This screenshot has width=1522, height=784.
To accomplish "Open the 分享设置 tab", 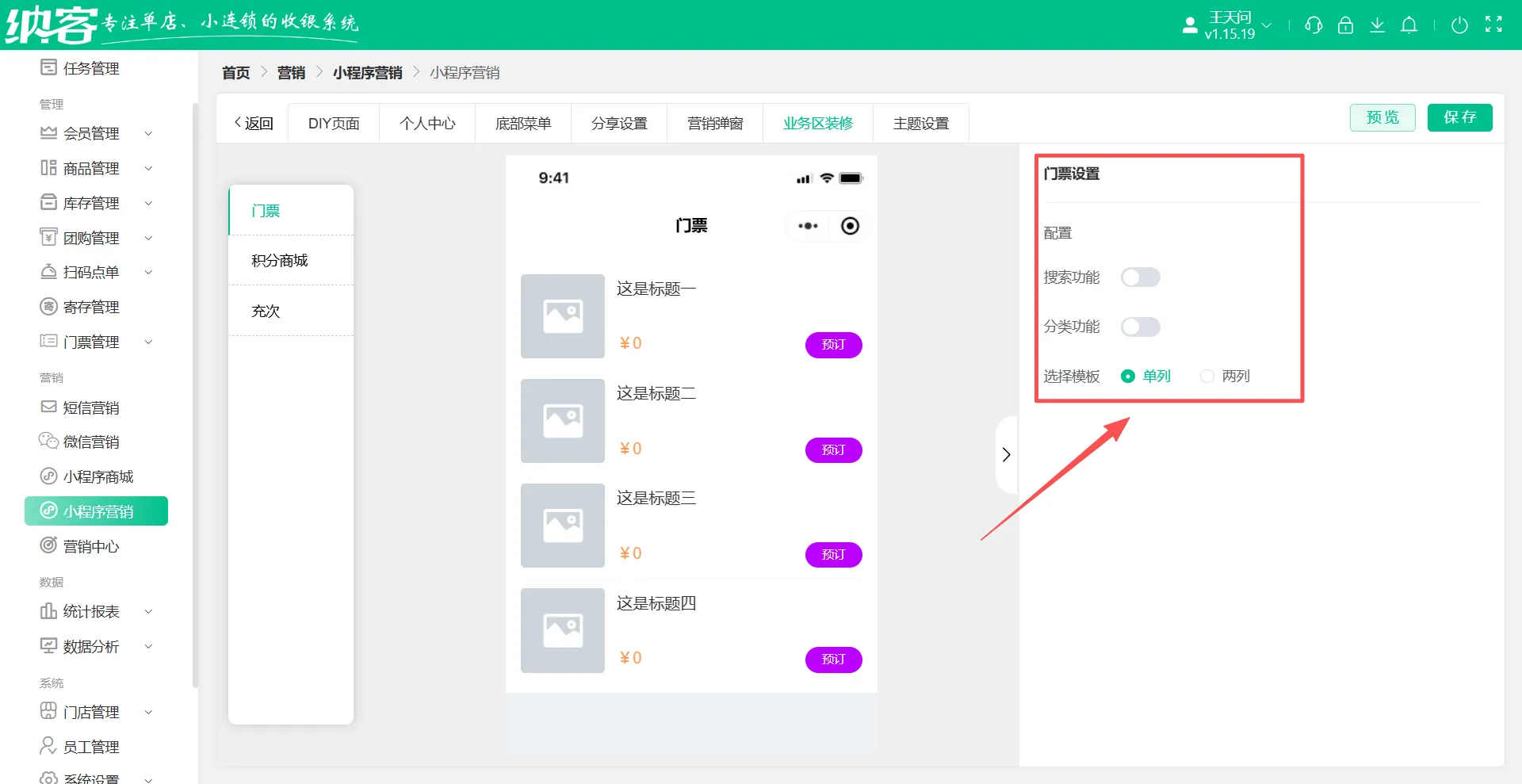I will [x=619, y=123].
